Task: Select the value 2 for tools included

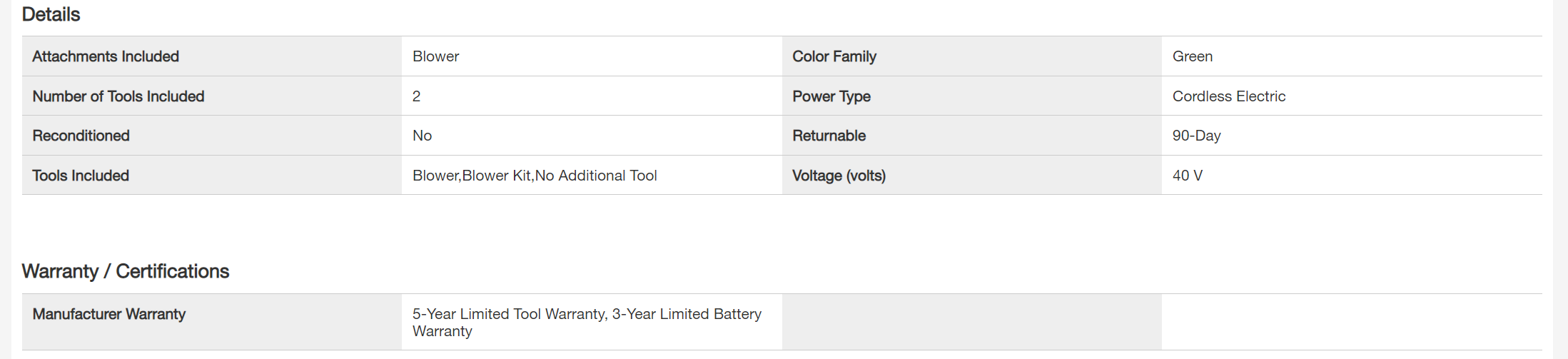Action: click(417, 96)
